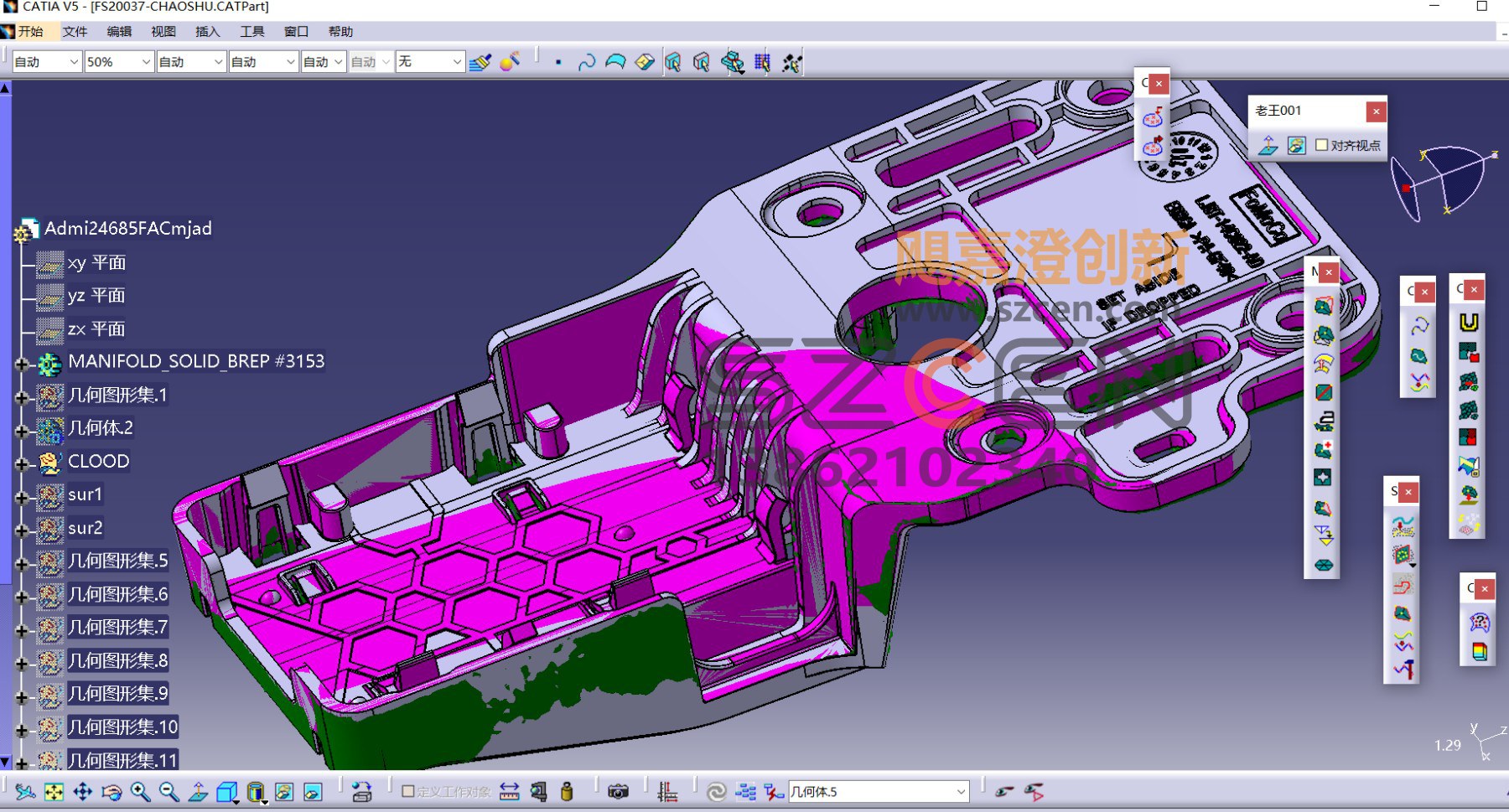This screenshot has width=1509, height=812.
Task: Click the Zoom Out magnifier icon
Action: [x=169, y=791]
